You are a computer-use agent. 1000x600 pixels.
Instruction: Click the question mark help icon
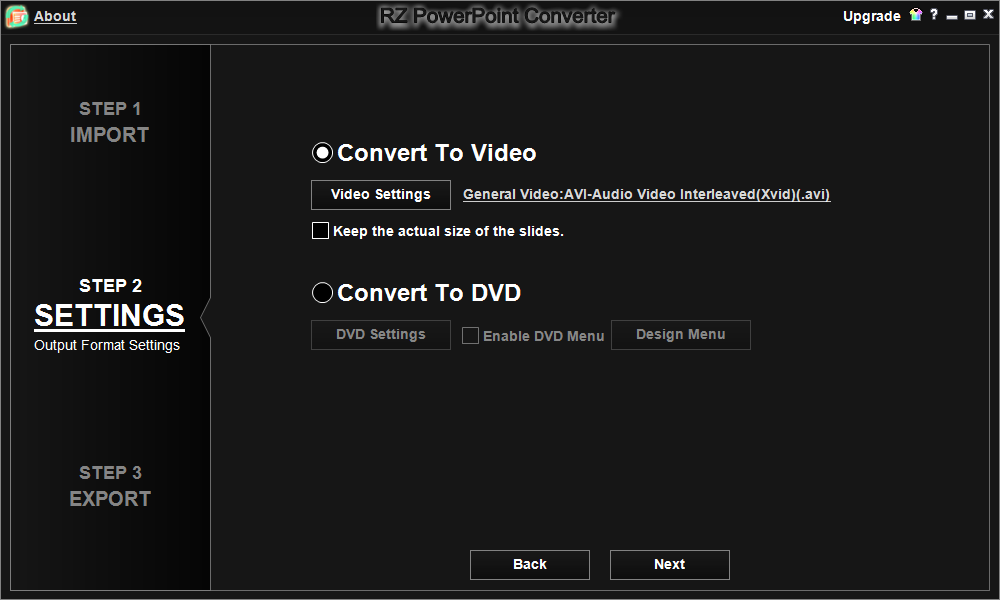[933, 15]
